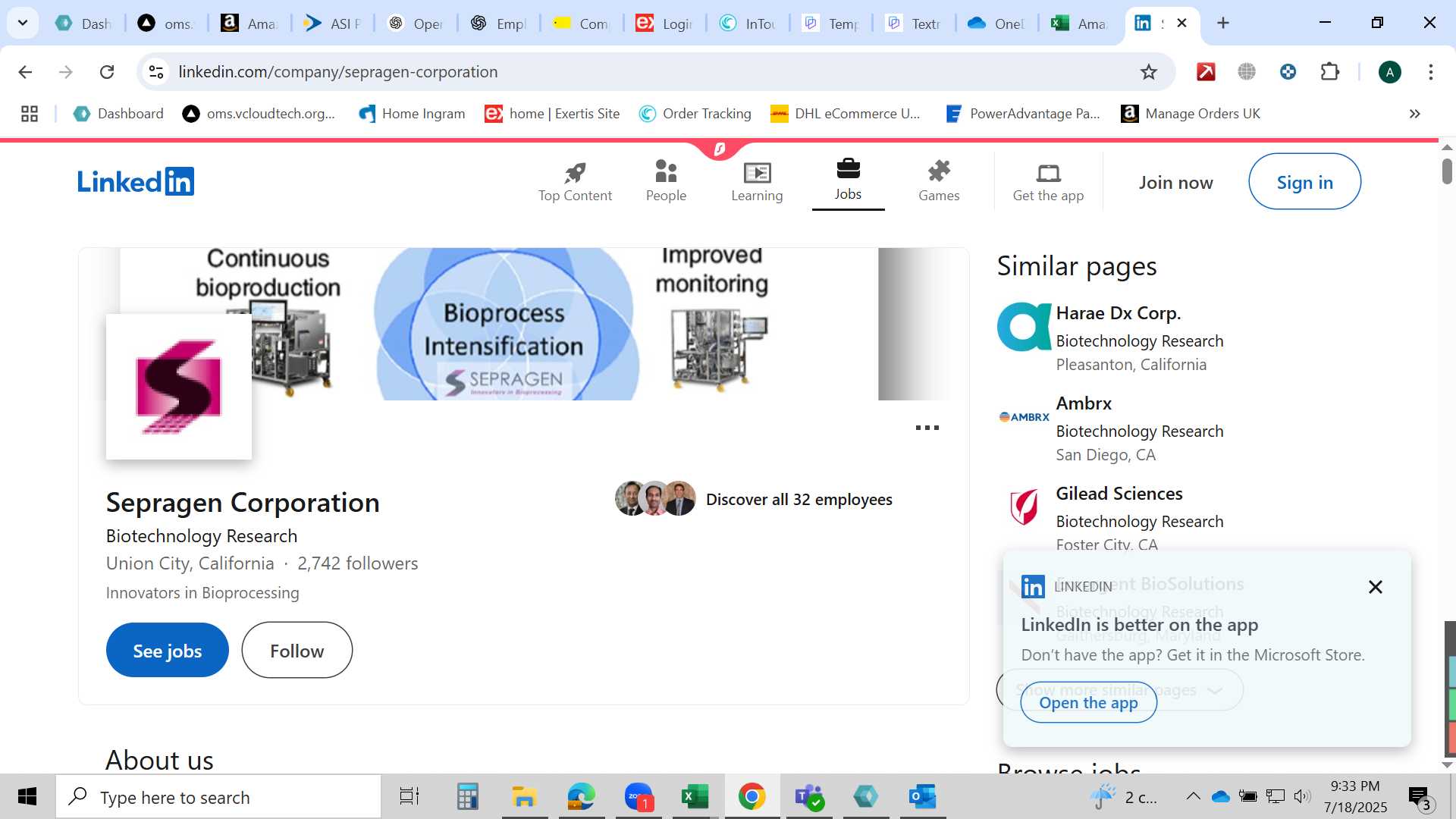Open Harae Dx Corp. similar page

click(x=1118, y=313)
